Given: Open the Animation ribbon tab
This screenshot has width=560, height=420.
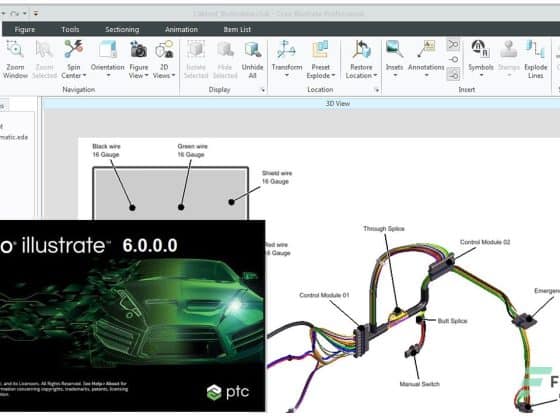Looking at the screenshot, I should [181, 29].
